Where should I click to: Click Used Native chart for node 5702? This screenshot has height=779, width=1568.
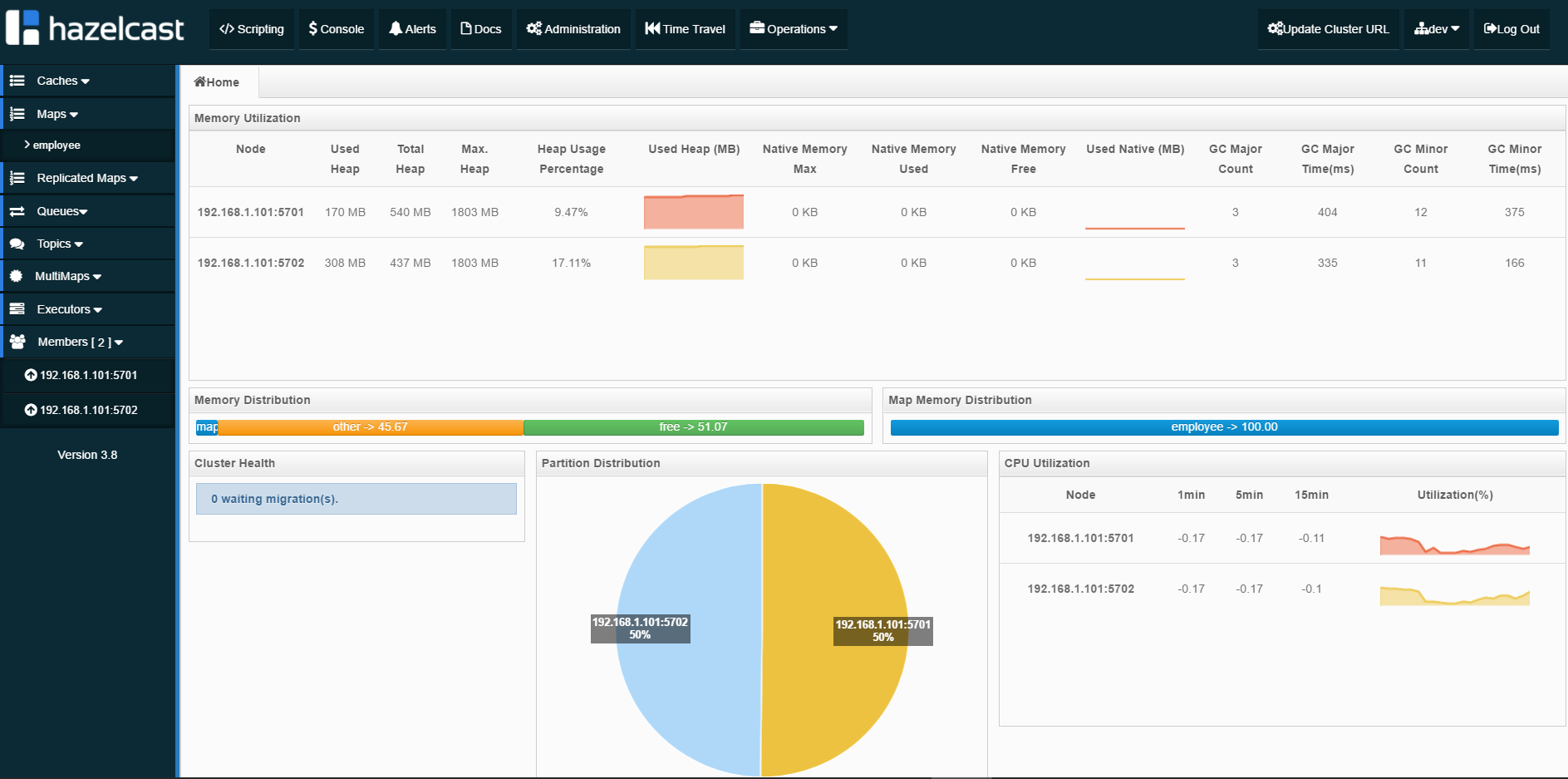tap(1135, 263)
